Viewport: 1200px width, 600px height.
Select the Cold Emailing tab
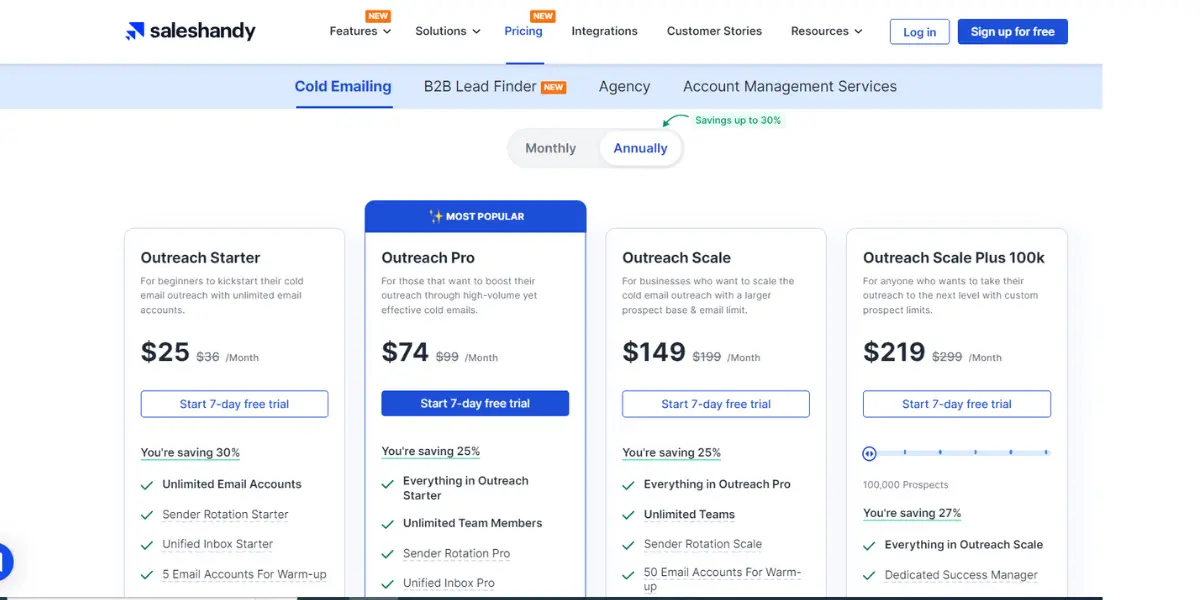click(343, 86)
